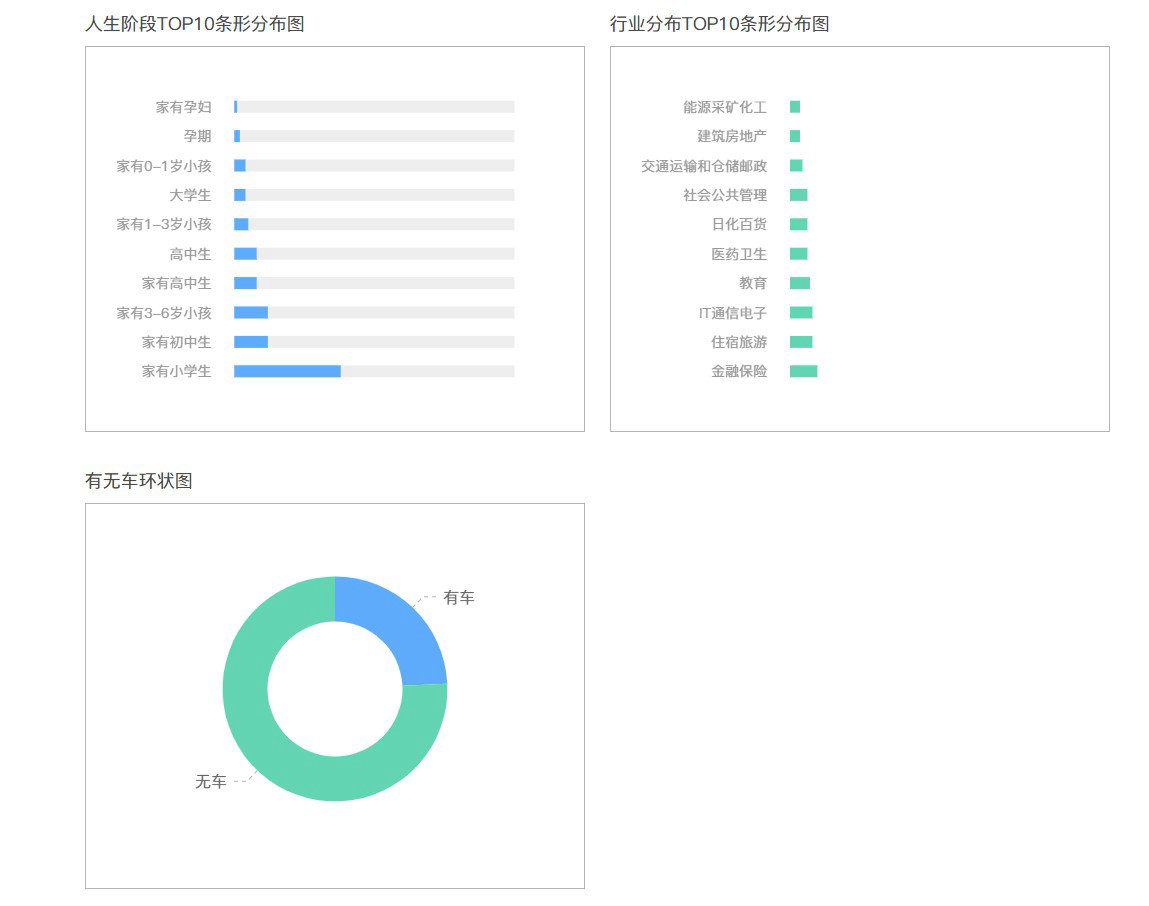Select the 医药卫生 label
The image size is (1149, 906).
tap(739, 254)
